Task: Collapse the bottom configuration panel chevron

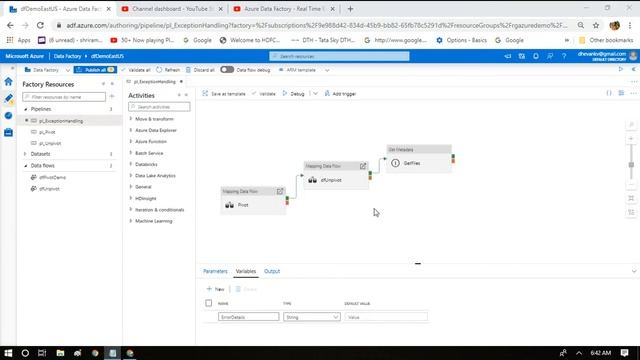Action: (634, 271)
